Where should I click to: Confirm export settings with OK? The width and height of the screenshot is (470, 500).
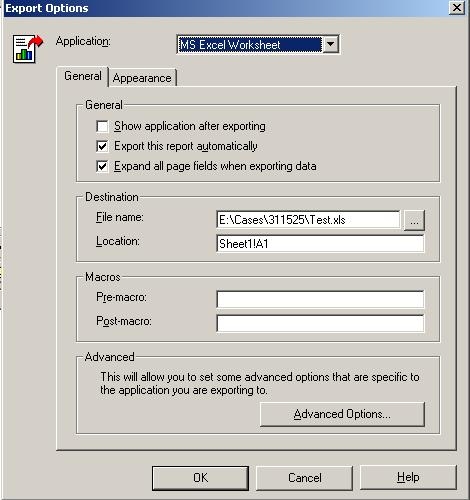tap(200, 478)
